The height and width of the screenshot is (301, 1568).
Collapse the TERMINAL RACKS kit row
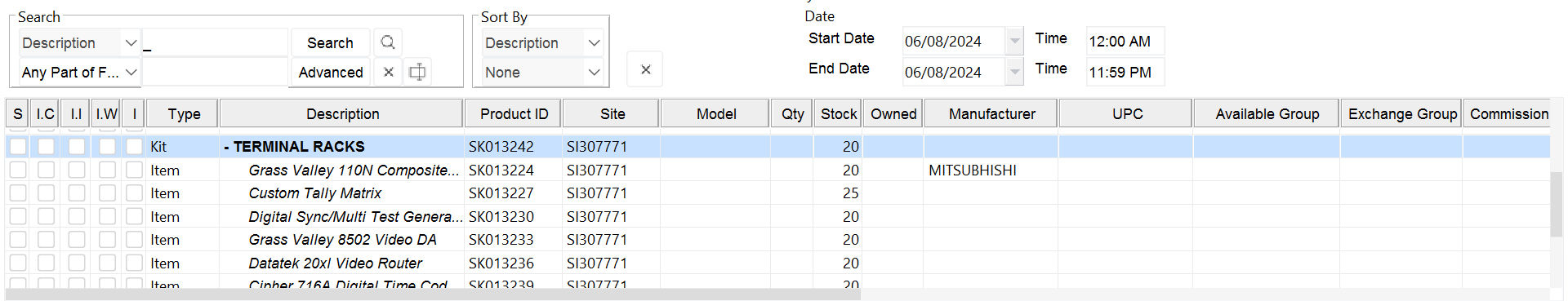(226, 147)
